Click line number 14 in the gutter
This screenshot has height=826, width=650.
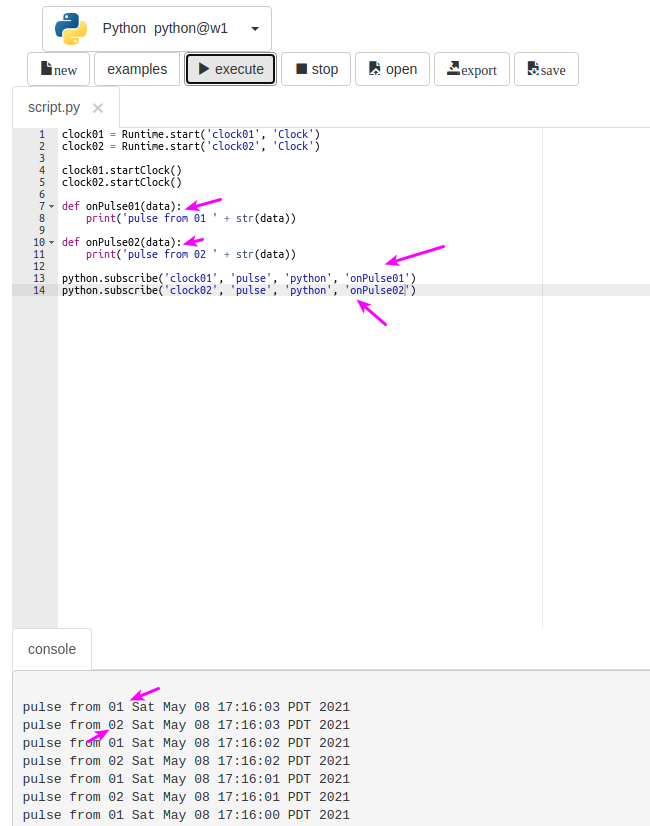click(x=40, y=290)
